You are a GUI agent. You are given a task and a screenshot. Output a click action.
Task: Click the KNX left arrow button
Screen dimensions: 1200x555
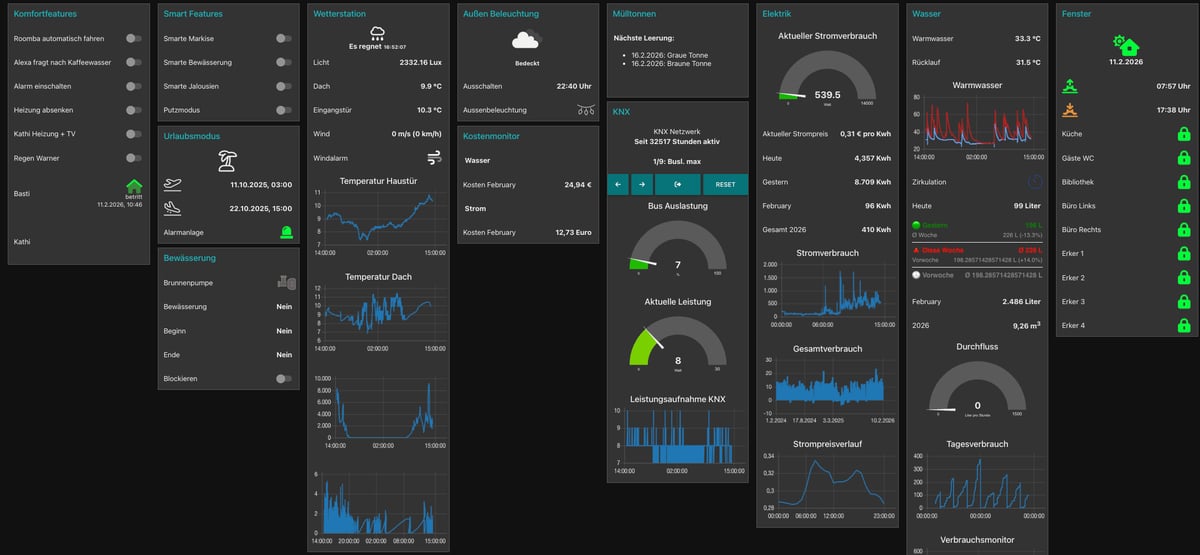coord(618,184)
